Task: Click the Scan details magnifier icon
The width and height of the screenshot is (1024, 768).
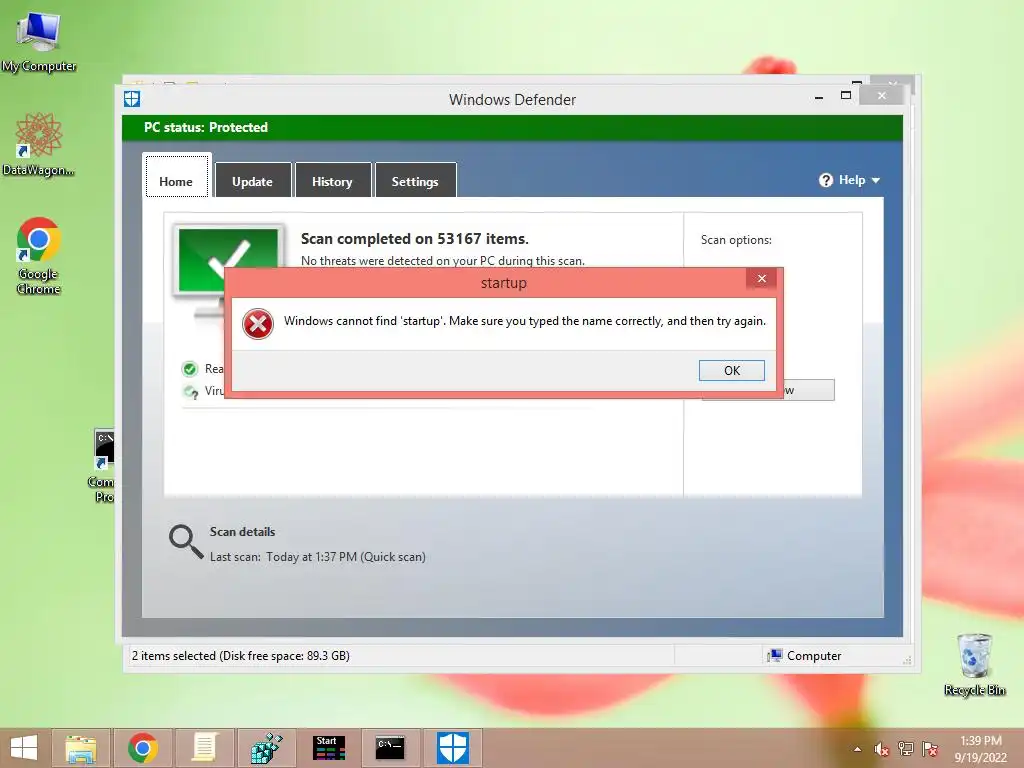Action: coord(186,542)
